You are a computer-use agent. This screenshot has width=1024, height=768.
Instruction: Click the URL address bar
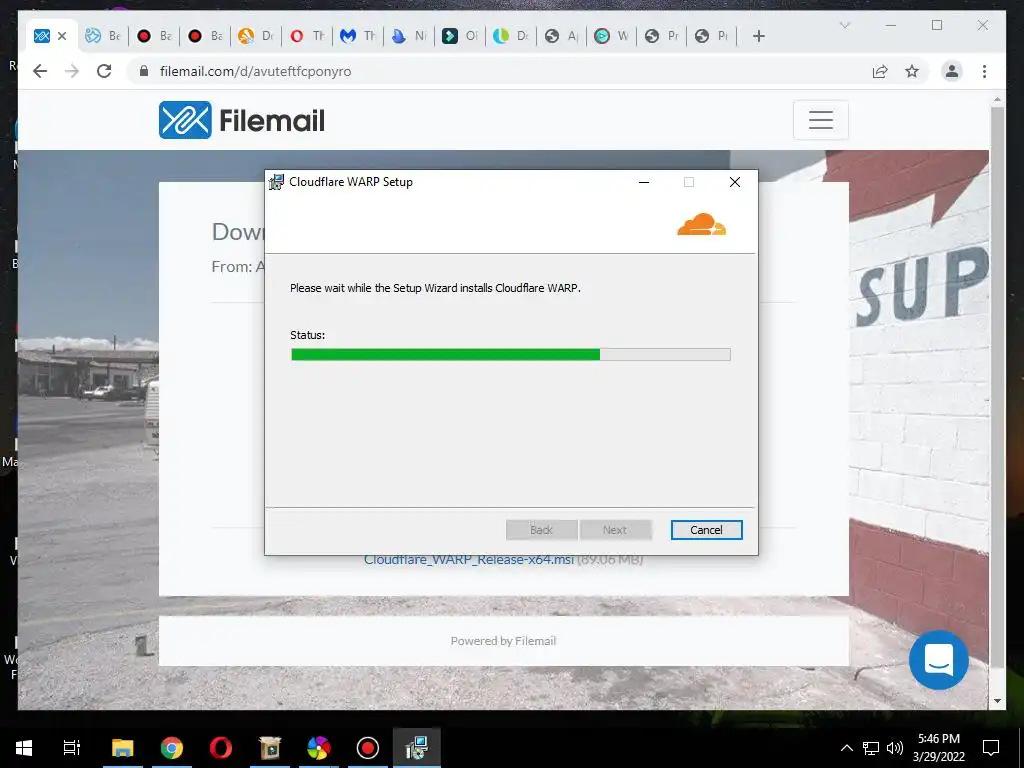click(x=503, y=71)
